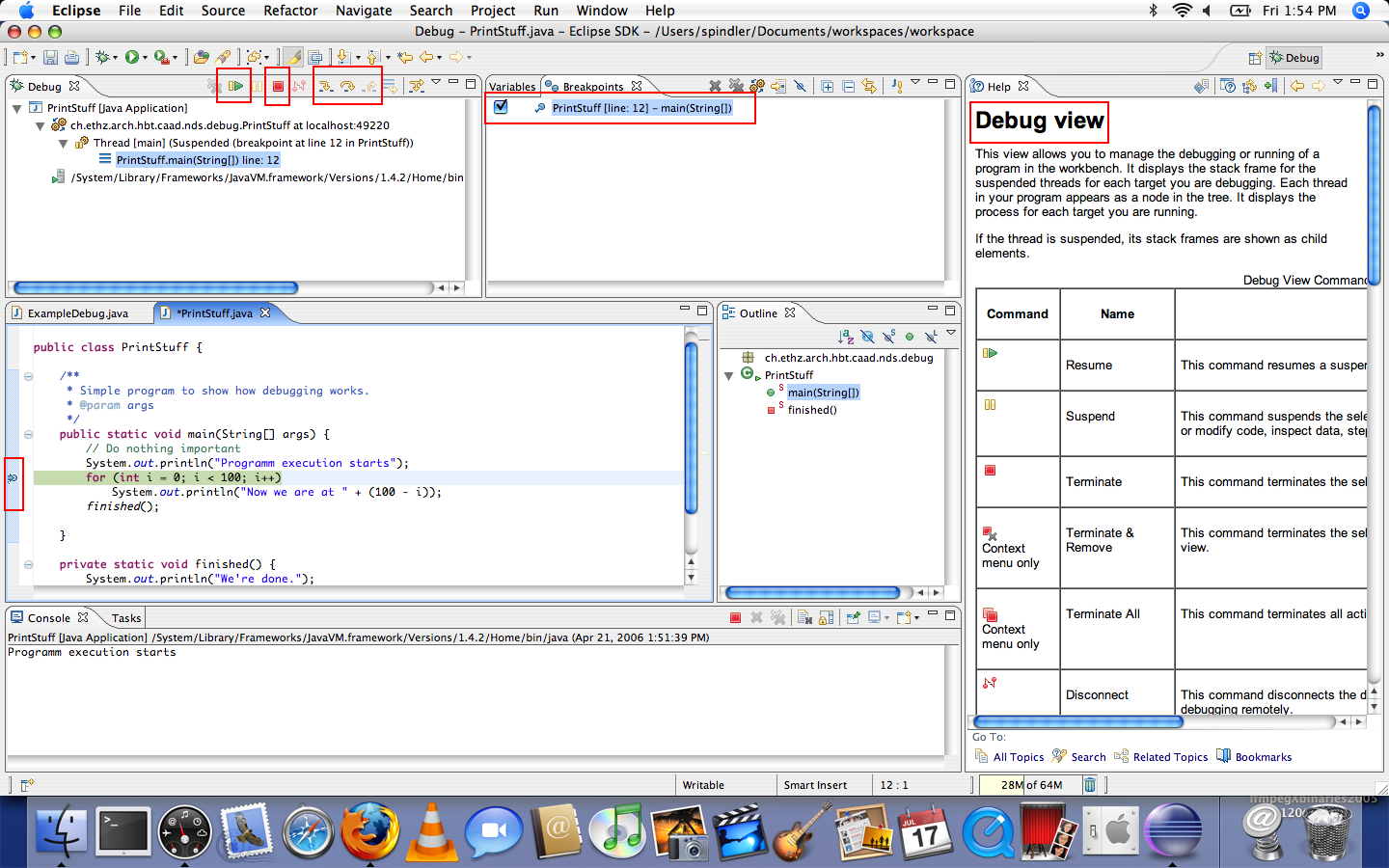Click the Debug view horizontal scrollbar

tap(156, 287)
